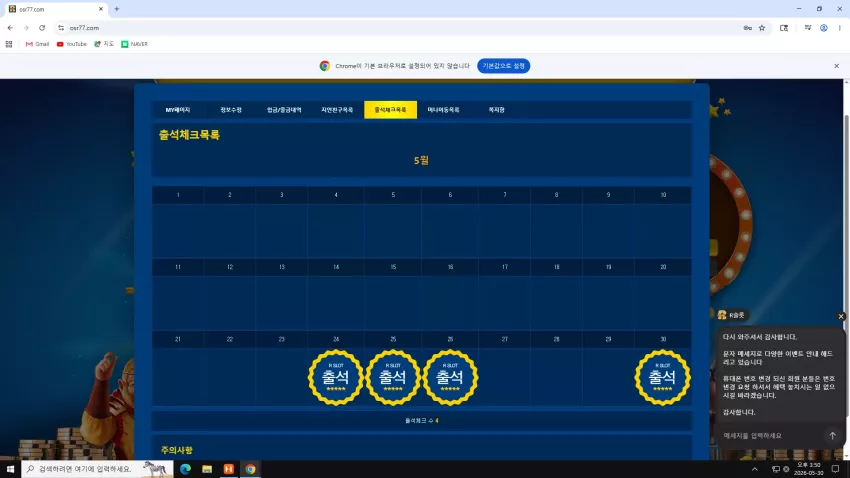
Task: Click calendar day 27 header cell
Action: tap(505, 339)
